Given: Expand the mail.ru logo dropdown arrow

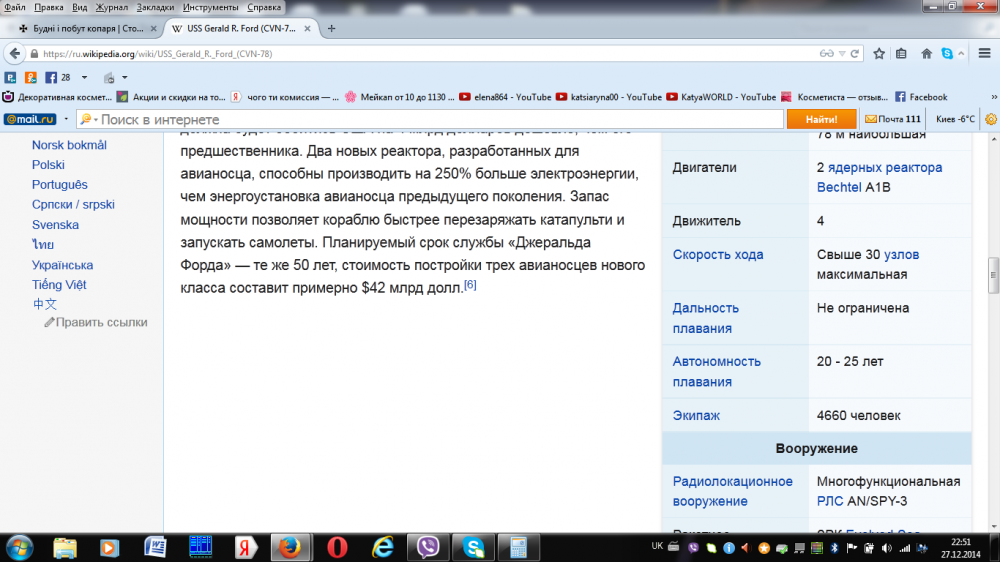Looking at the screenshot, I should tap(66, 119).
